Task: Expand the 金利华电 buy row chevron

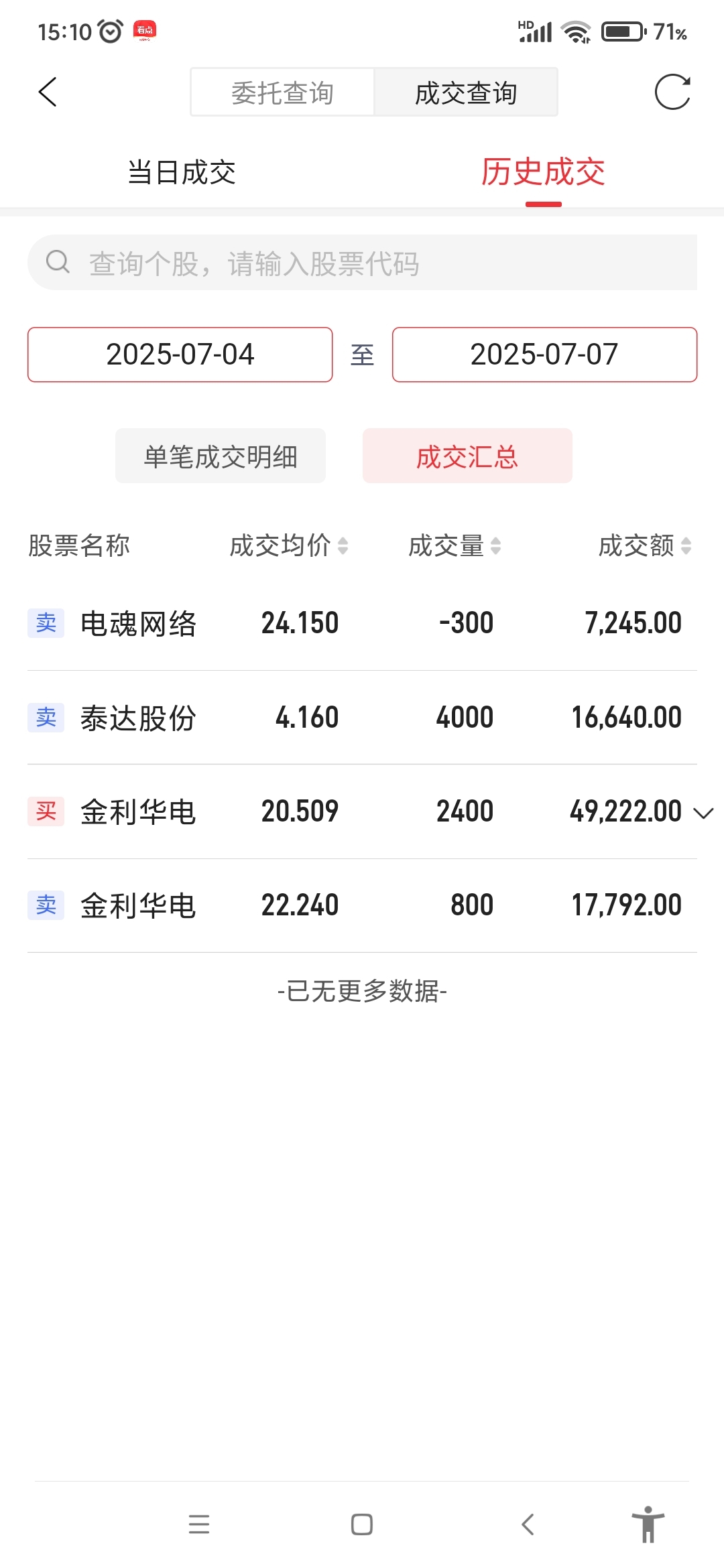Action: (703, 813)
